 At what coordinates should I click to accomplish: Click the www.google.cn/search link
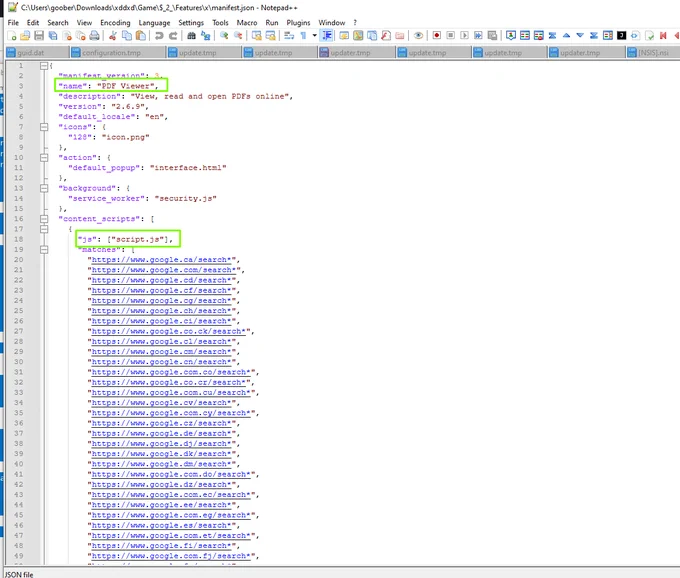[161, 362]
